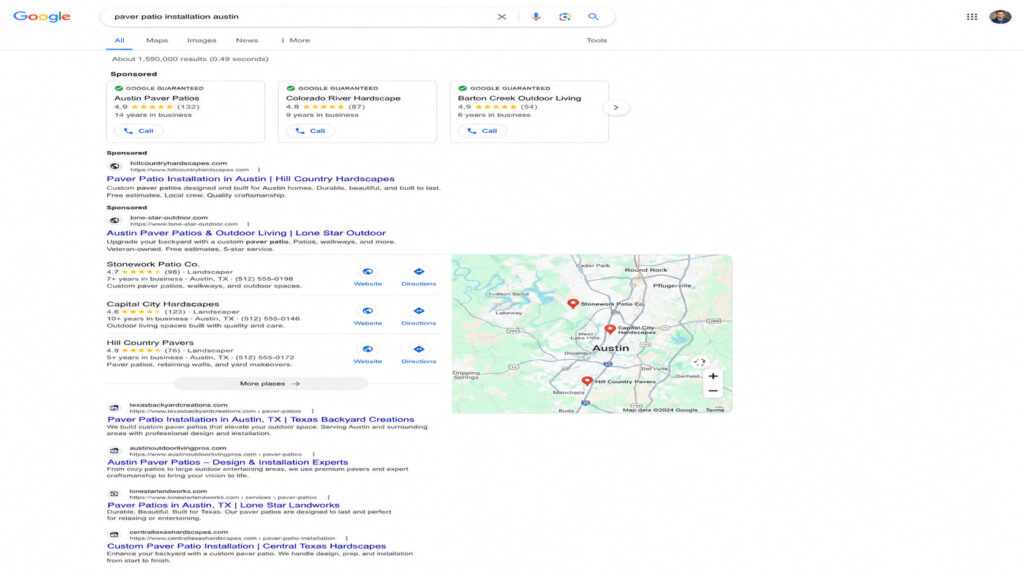Open Lone Star Outdoor sponsored link

246,233
